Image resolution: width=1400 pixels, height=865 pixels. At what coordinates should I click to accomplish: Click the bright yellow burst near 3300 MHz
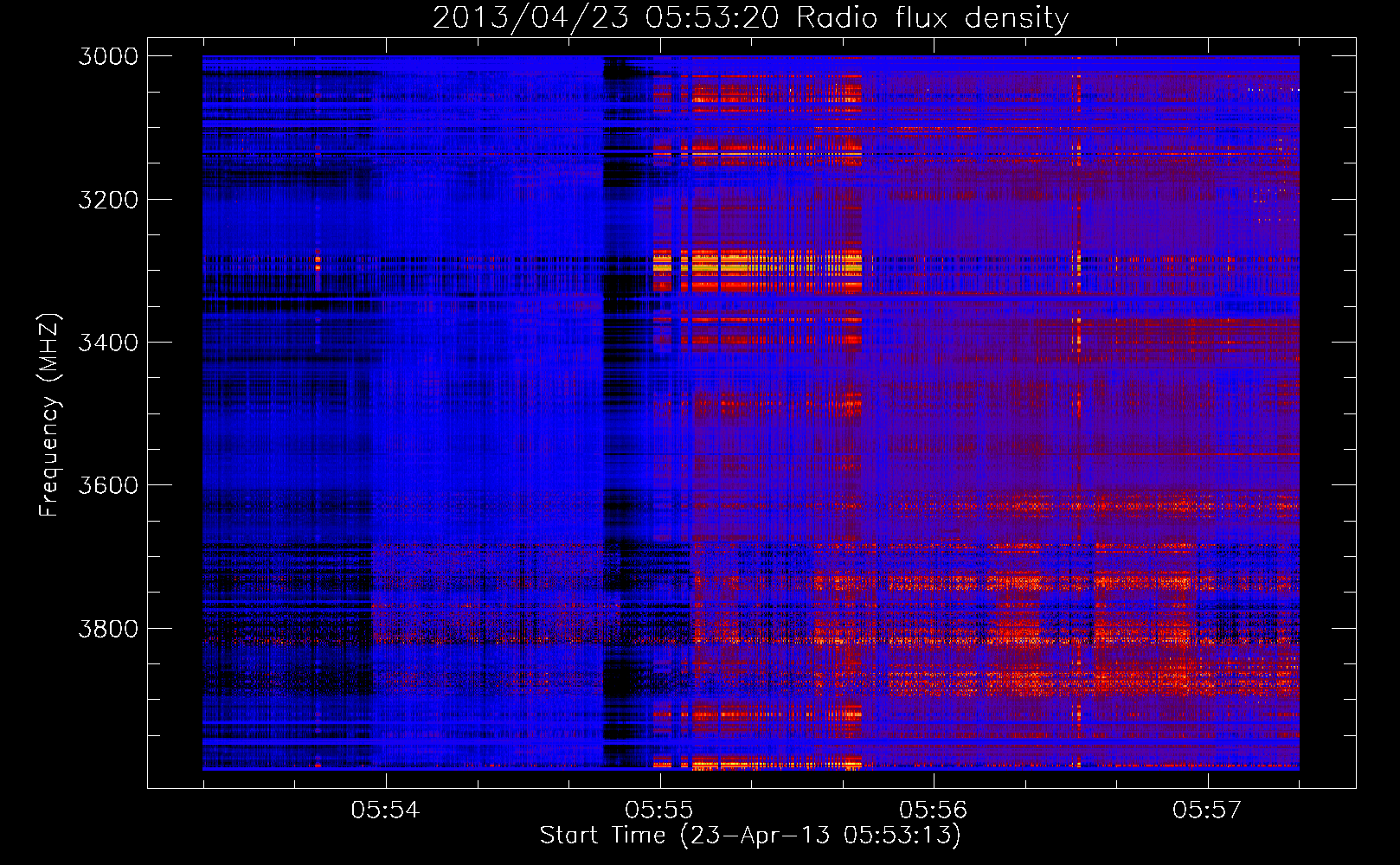(x=758, y=264)
